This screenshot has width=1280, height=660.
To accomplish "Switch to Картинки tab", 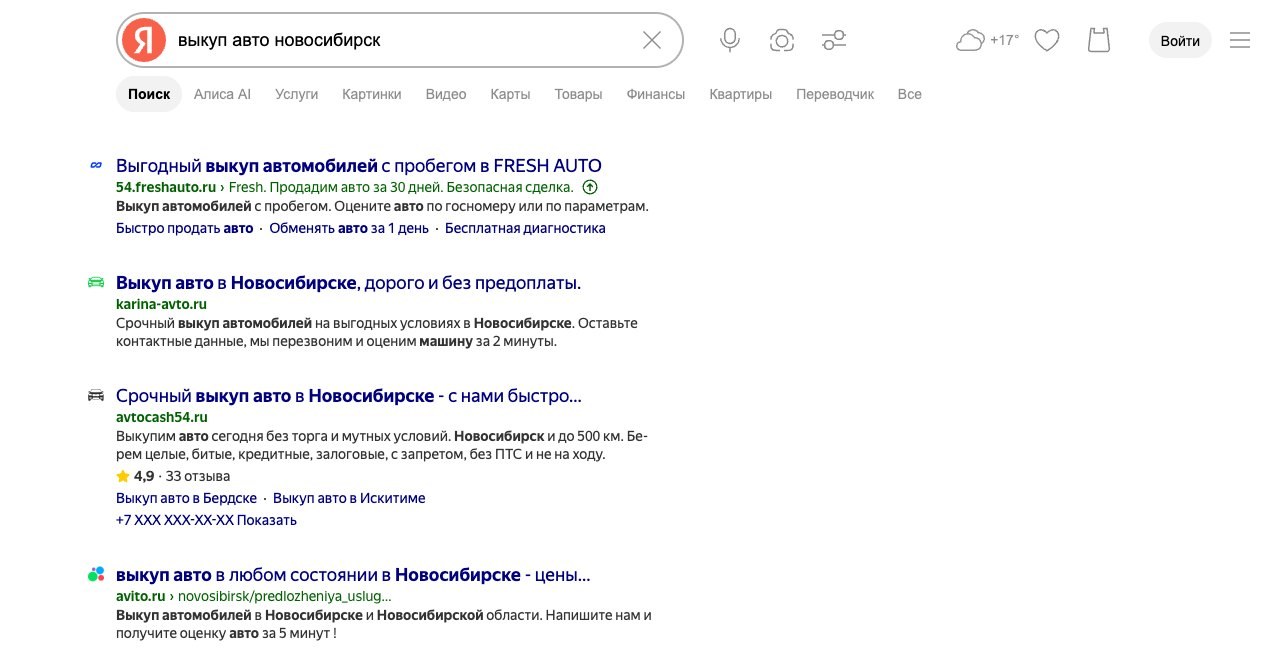I will [372, 94].
